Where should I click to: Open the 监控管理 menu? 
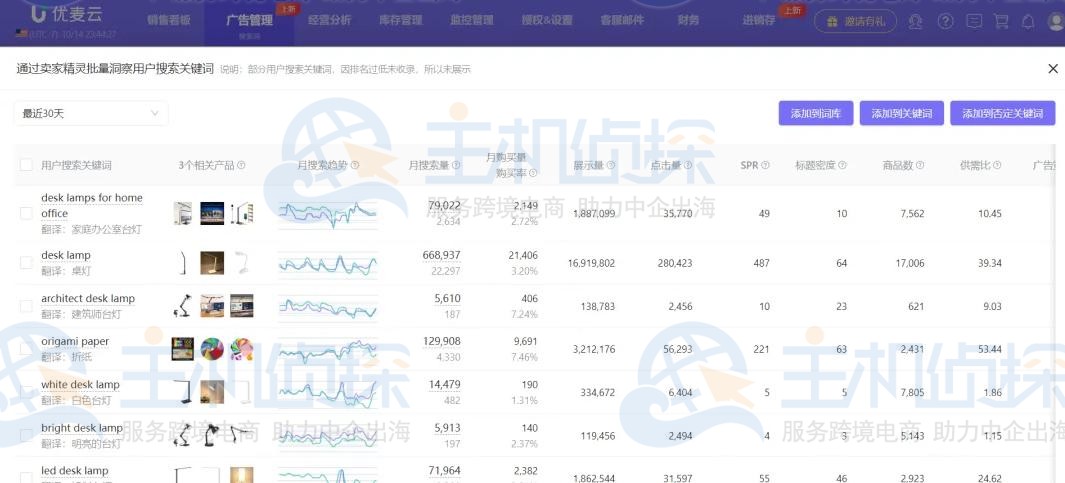tap(472, 20)
